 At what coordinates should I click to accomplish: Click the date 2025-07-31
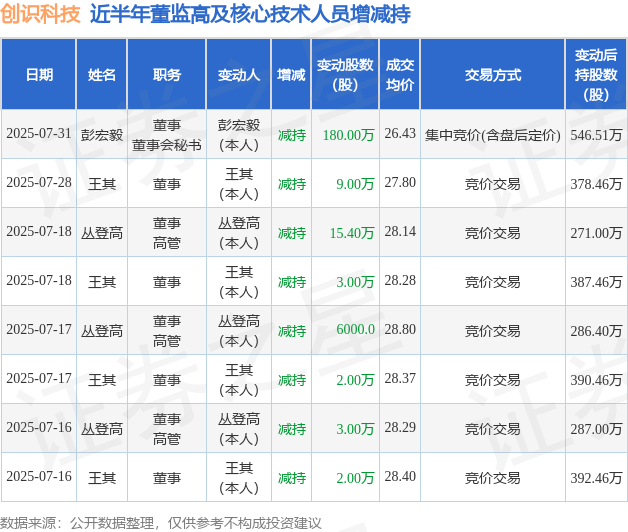point(39,134)
